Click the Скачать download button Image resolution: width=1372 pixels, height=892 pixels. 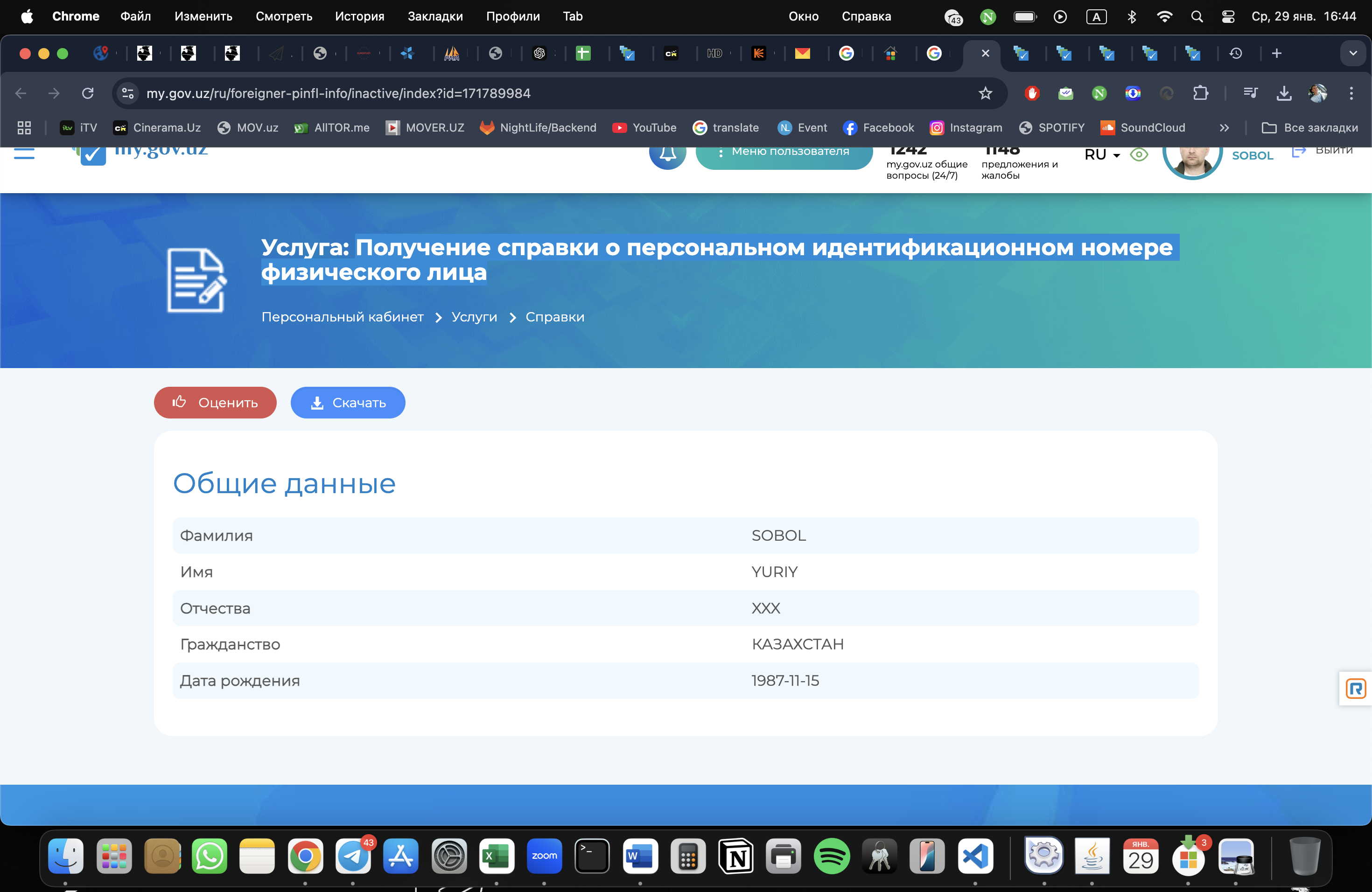point(348,403)
